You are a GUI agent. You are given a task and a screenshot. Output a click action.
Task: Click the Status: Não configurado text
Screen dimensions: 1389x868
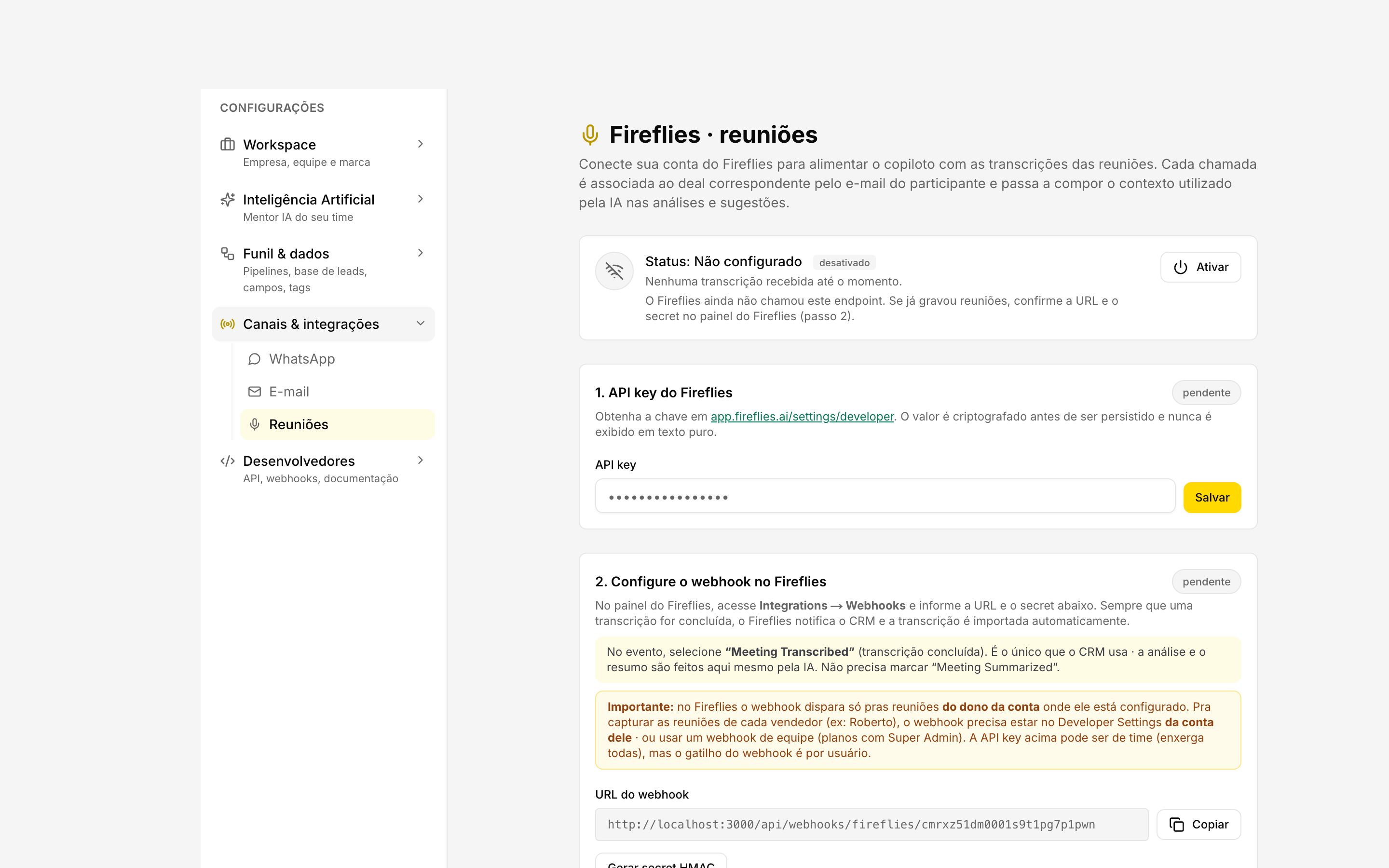click(x=723, y=261)
